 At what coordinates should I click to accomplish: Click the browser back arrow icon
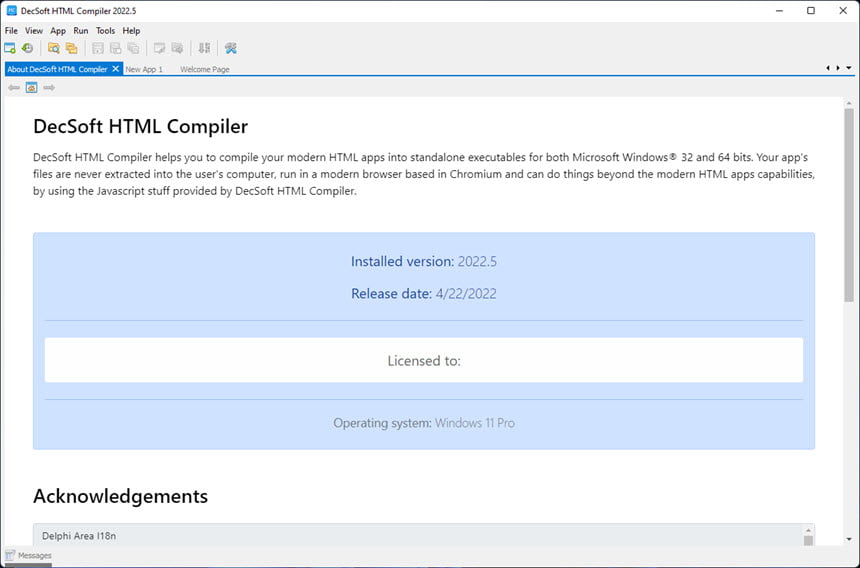coord(14,88)
